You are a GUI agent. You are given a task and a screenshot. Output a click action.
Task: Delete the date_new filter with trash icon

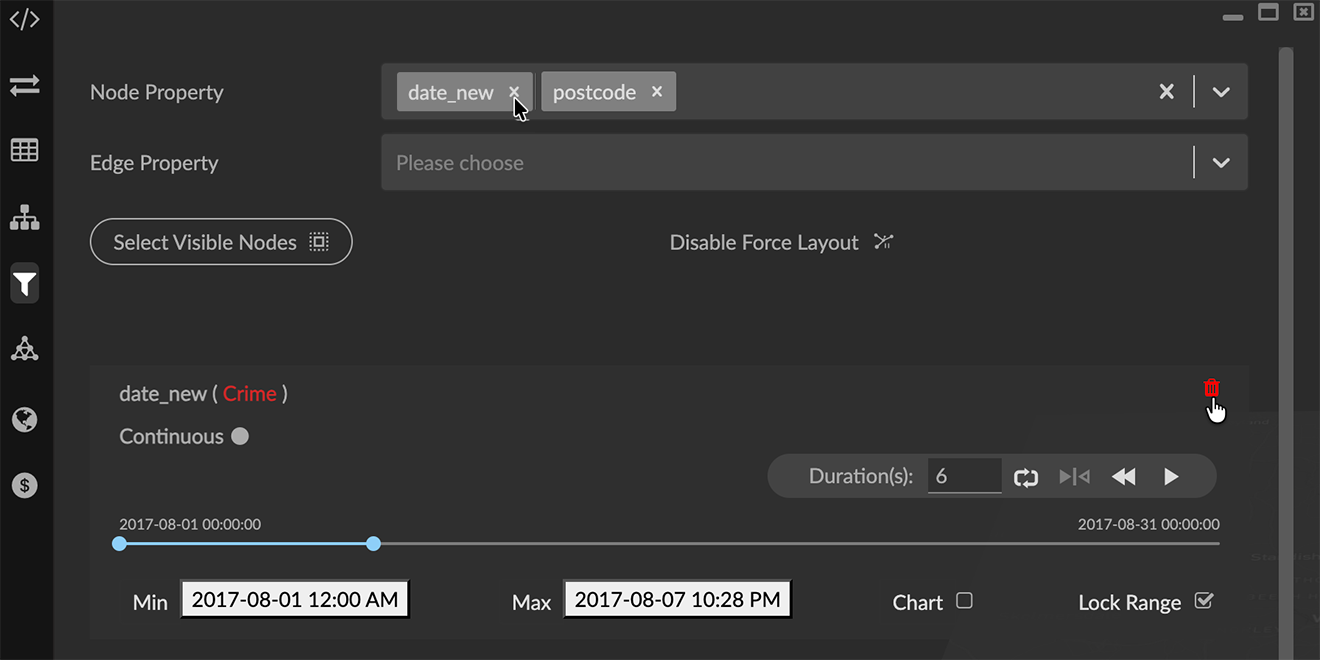pyautogui.click(x=1211, y=388)
